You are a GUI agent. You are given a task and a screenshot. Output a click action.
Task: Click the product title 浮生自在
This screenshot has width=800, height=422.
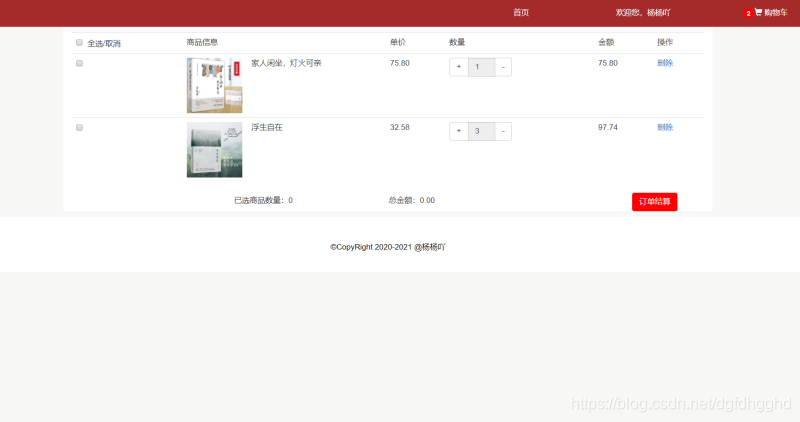(266, 127)
